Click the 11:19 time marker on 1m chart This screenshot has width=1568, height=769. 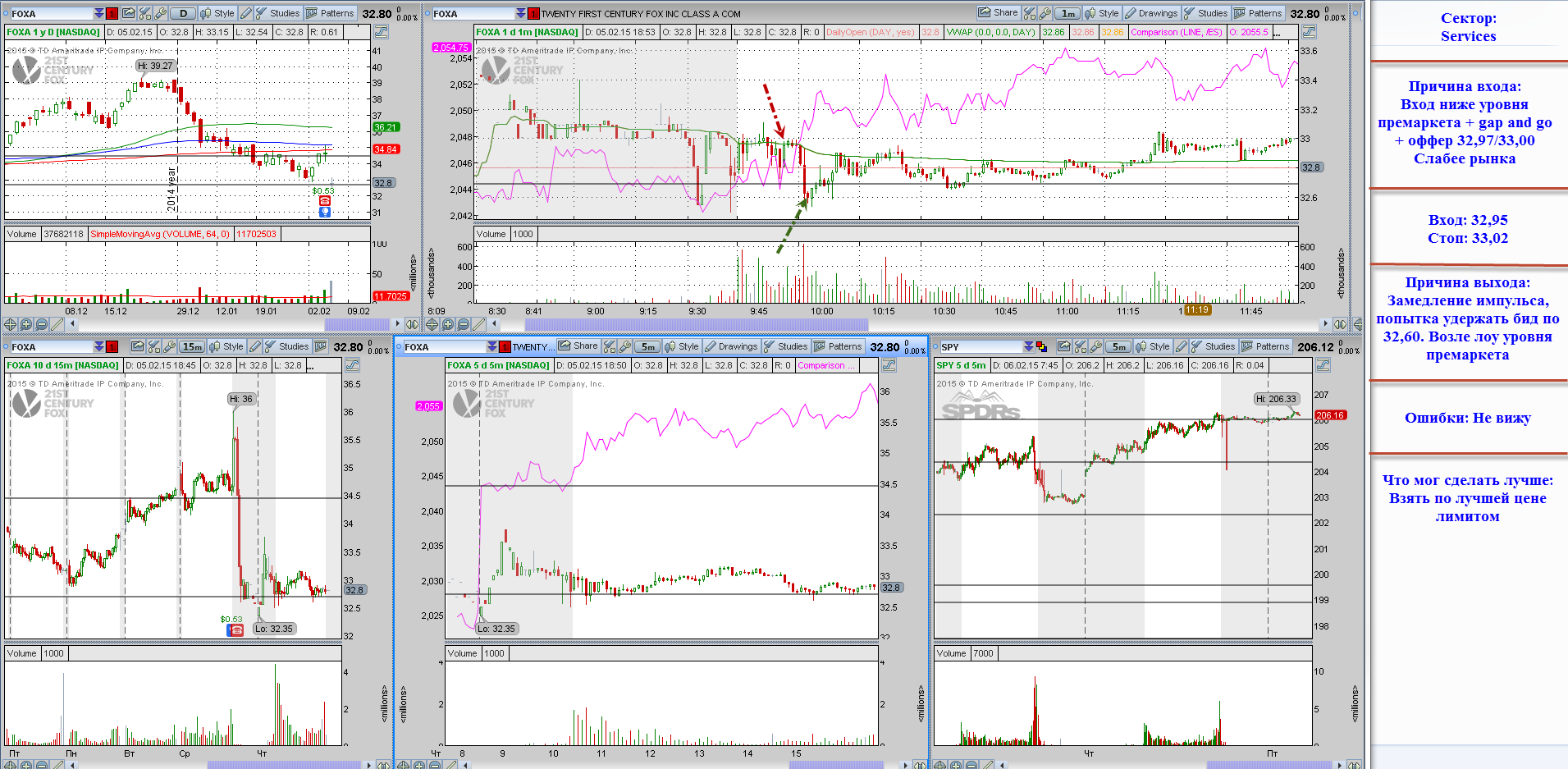tap(1197, 309)
